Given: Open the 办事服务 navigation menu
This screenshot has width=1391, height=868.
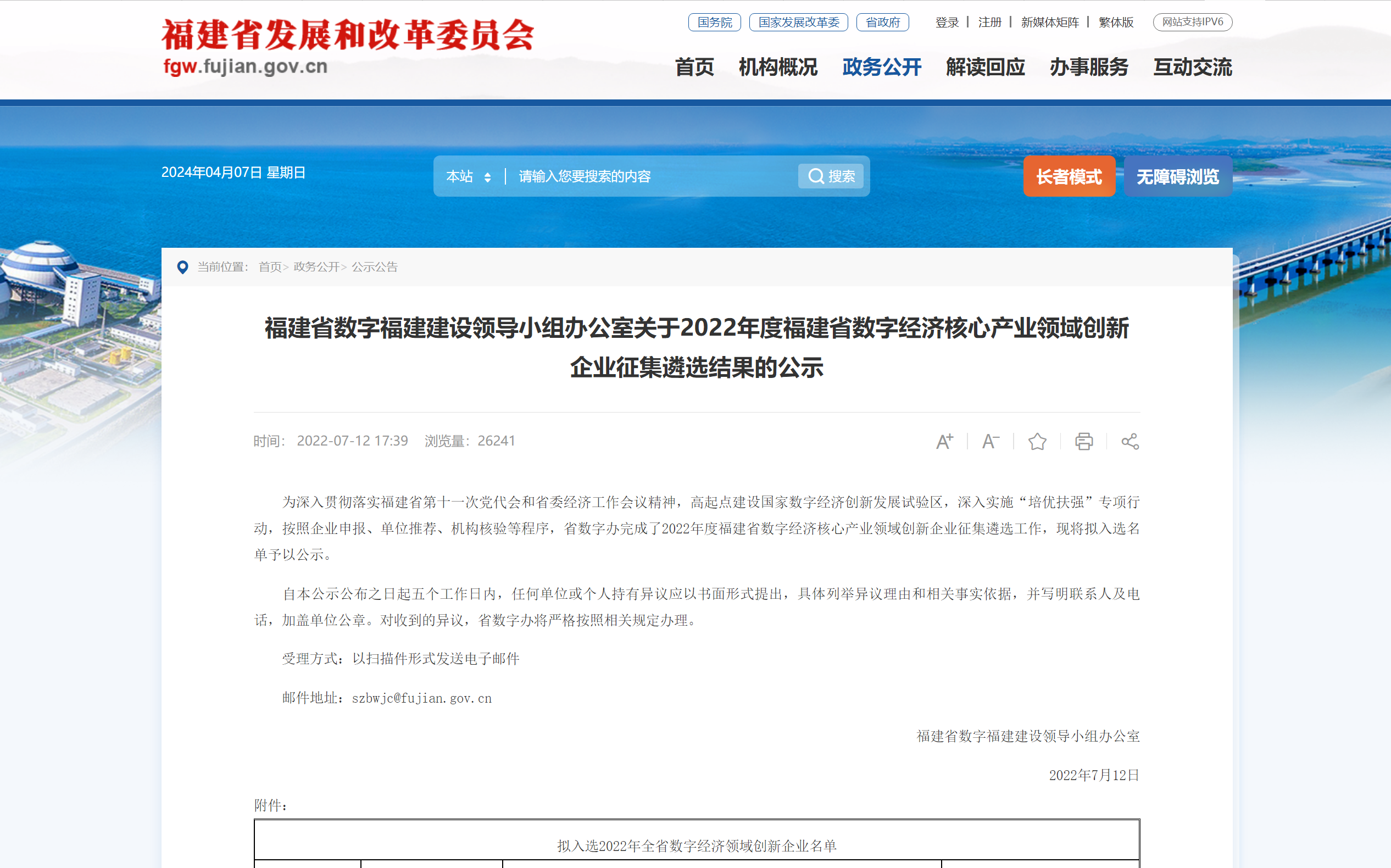Looking at the screenshot, I should coord(1088,67).
